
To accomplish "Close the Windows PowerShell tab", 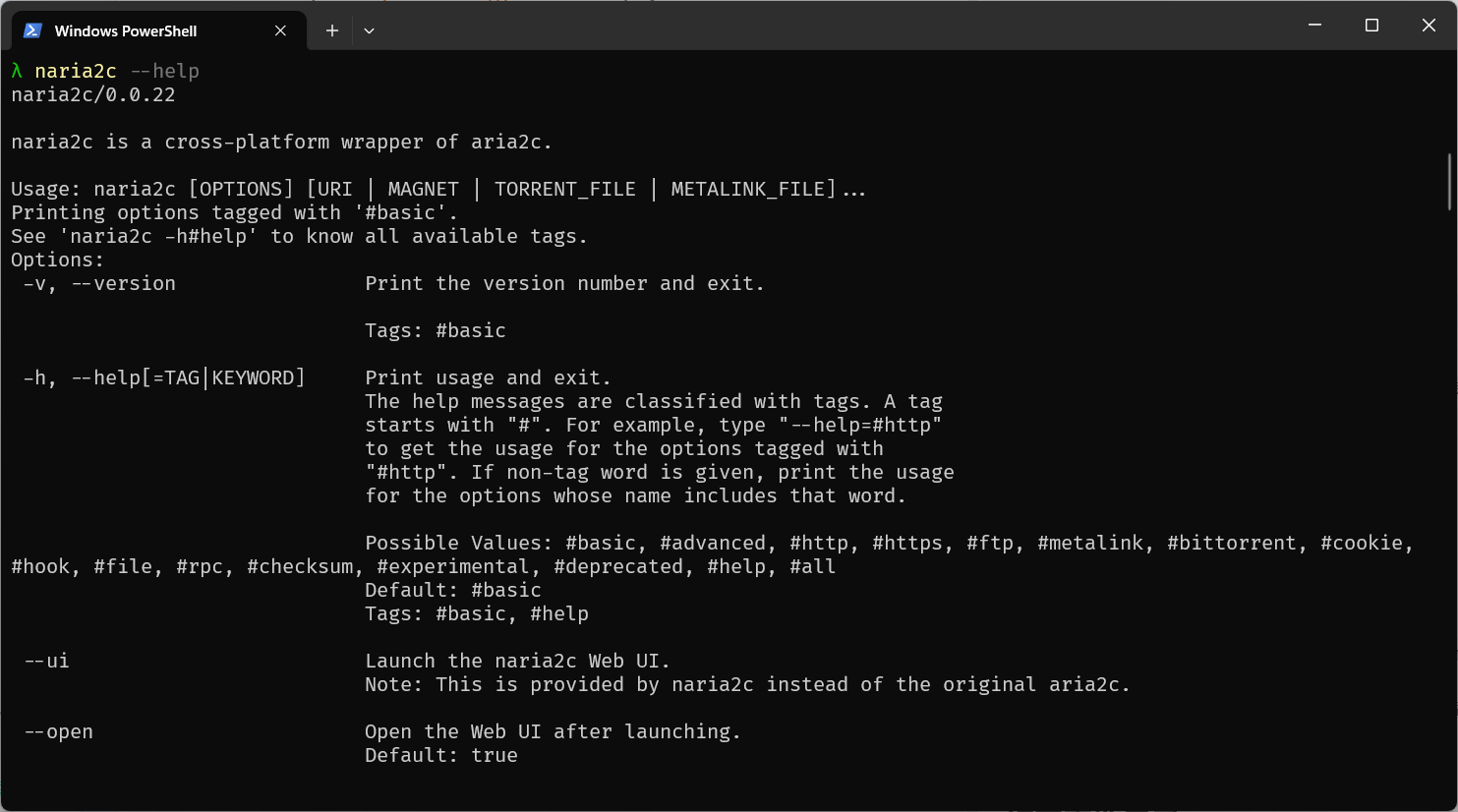I will click(x=280, y=30).
